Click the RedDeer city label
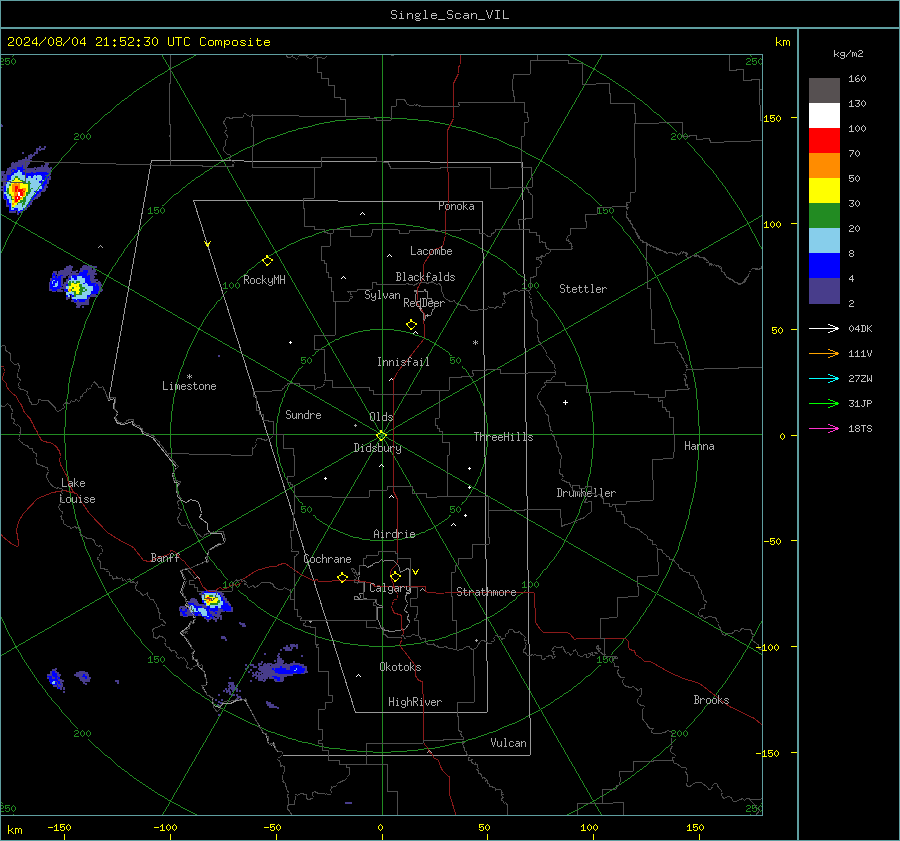This screenshot has width=900, height=841. tap(424, 303)
